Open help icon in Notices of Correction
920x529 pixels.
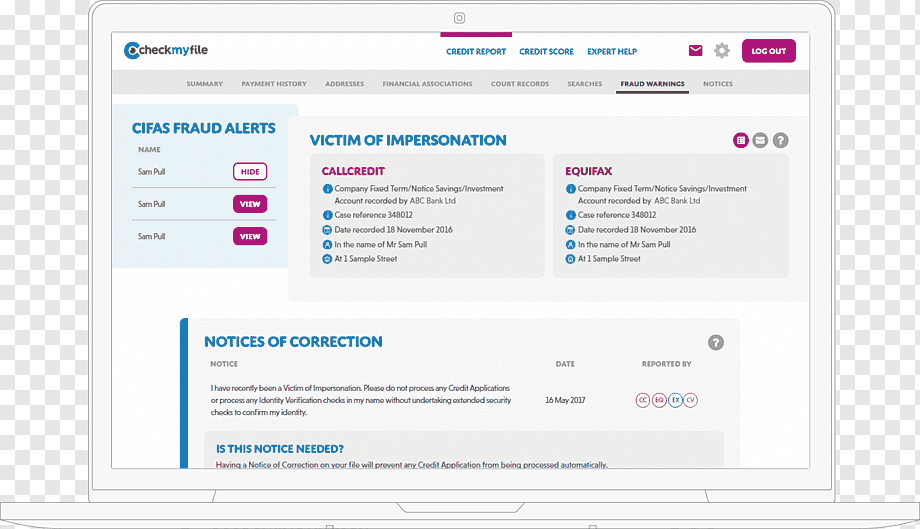tap(715, 343)
